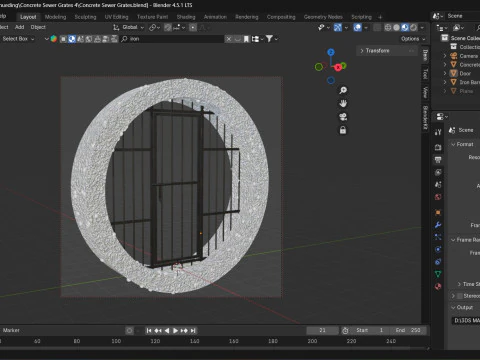Open the filter funnel dropdown beside search

click(x=271, y=39)
